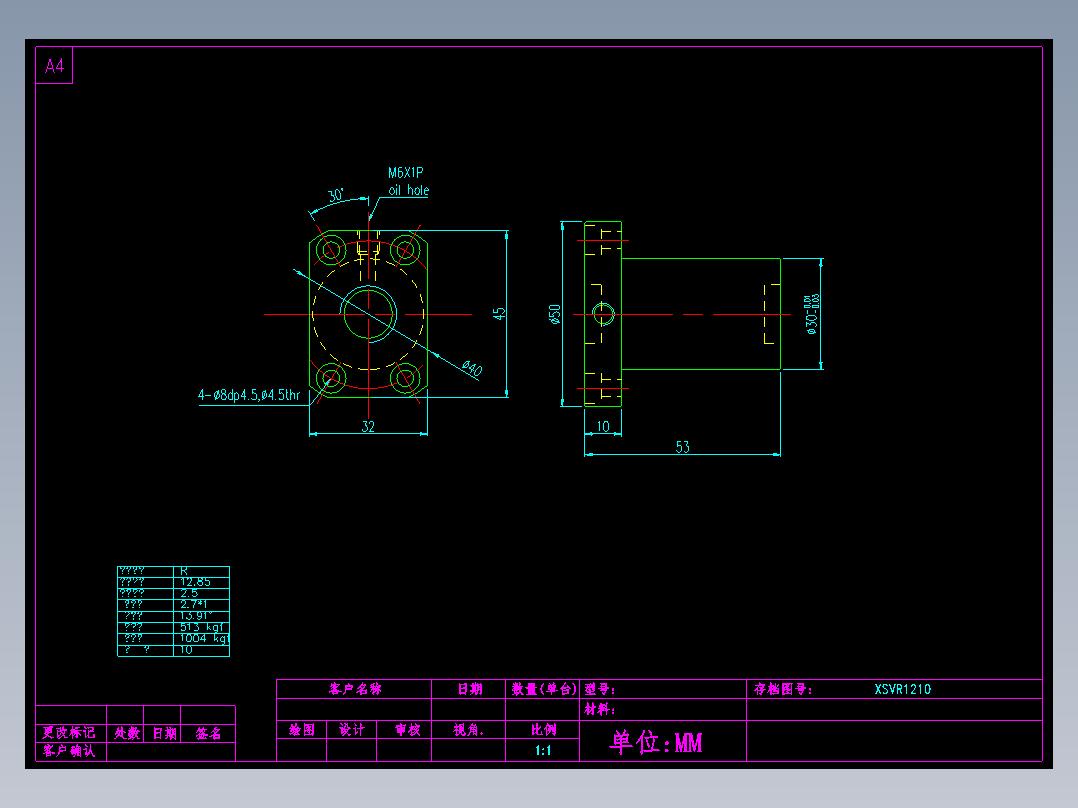The image size is (1078, 808).
Task: Select the M6X1P thread callout
Action: click(406, 173)
